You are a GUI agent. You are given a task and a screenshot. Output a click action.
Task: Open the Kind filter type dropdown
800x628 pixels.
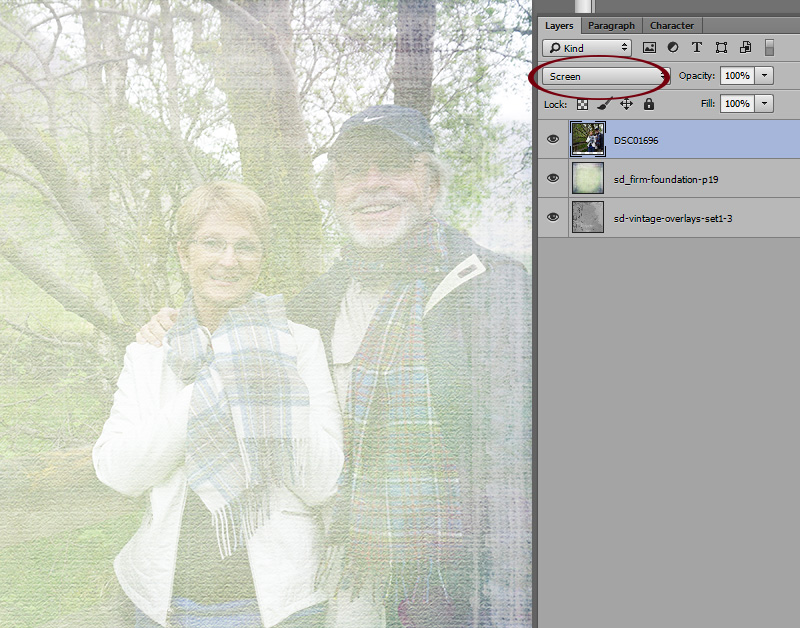[587, 48]
